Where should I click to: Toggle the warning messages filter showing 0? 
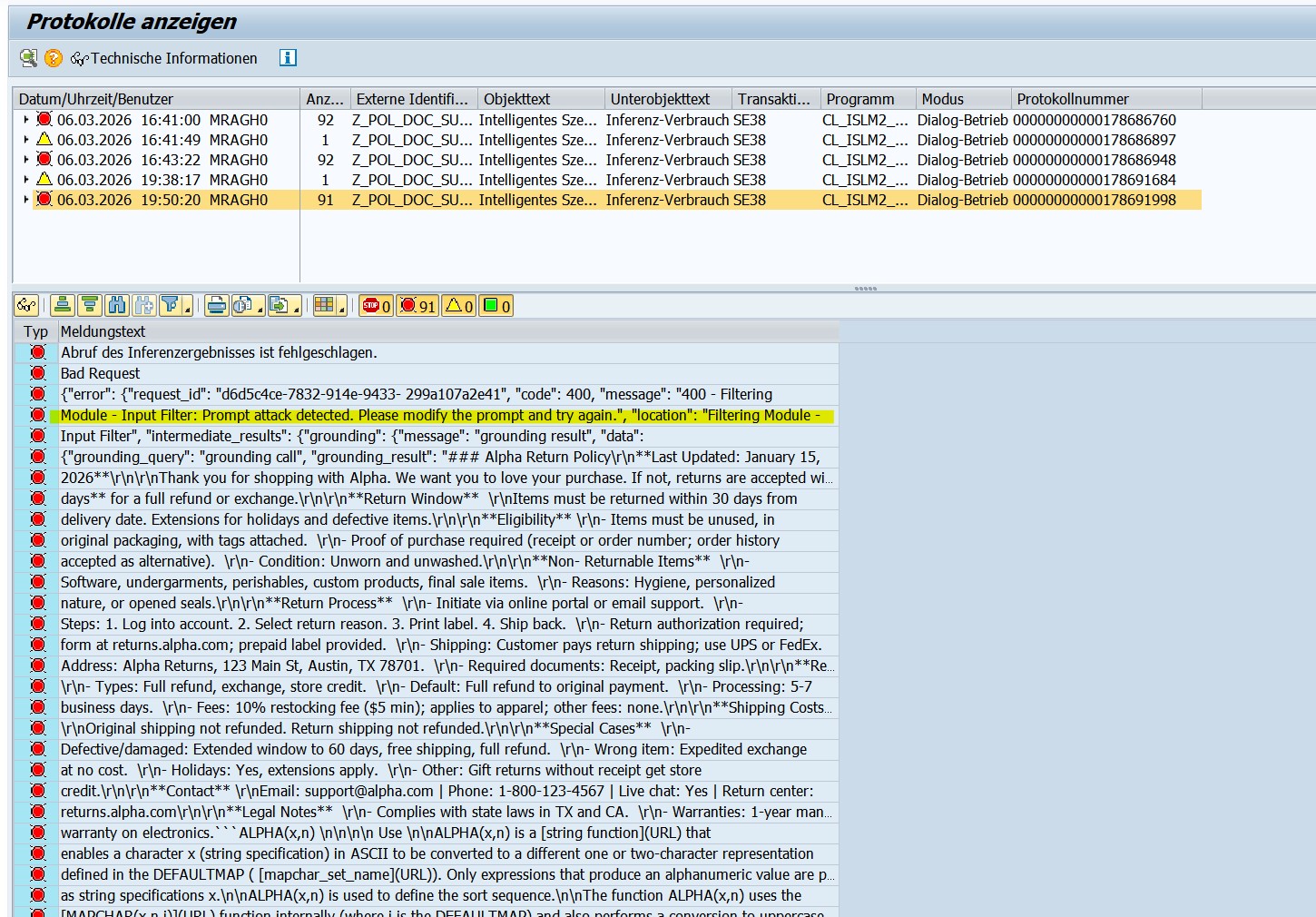pos(458,306)
